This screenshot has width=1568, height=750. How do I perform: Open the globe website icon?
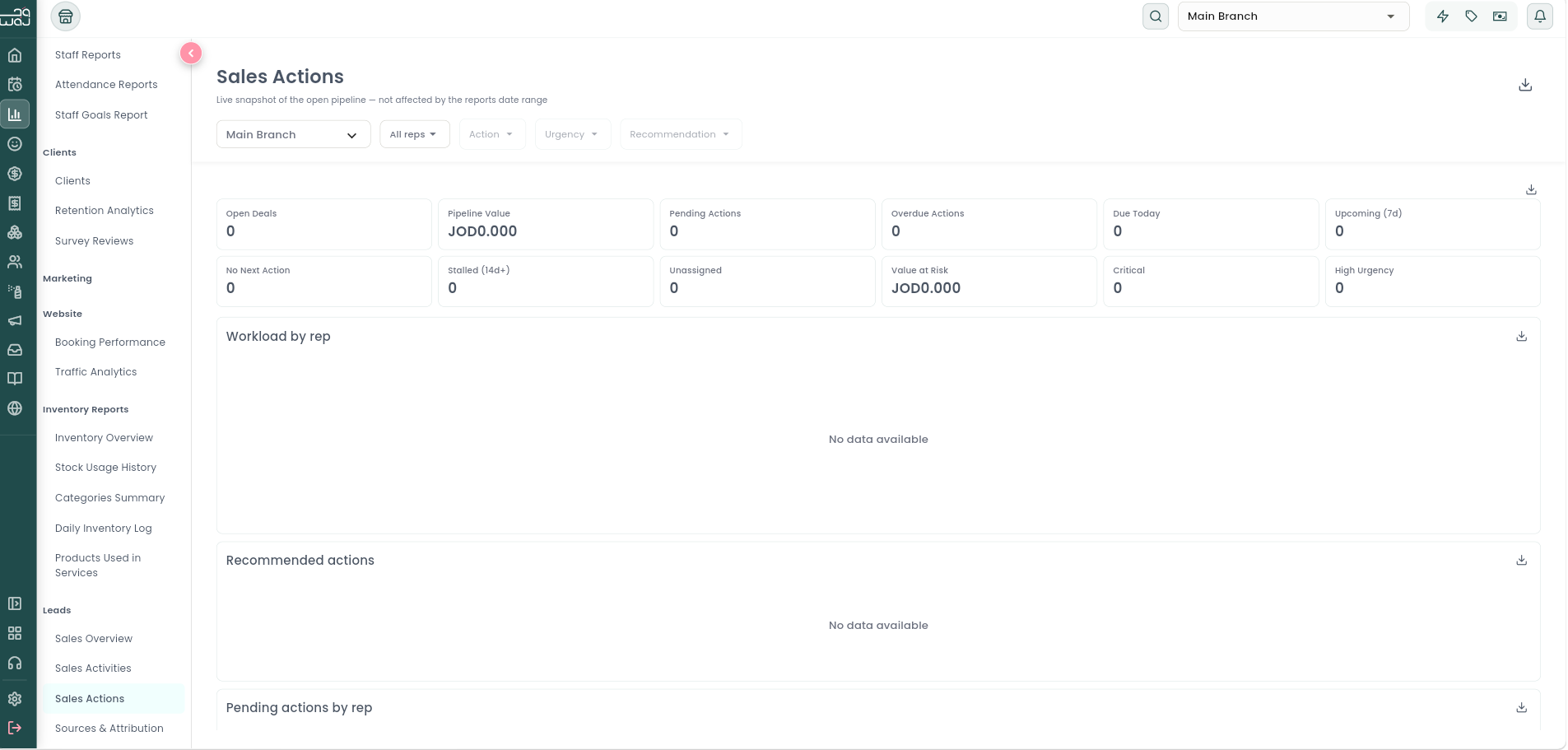(x=15, y=408)
